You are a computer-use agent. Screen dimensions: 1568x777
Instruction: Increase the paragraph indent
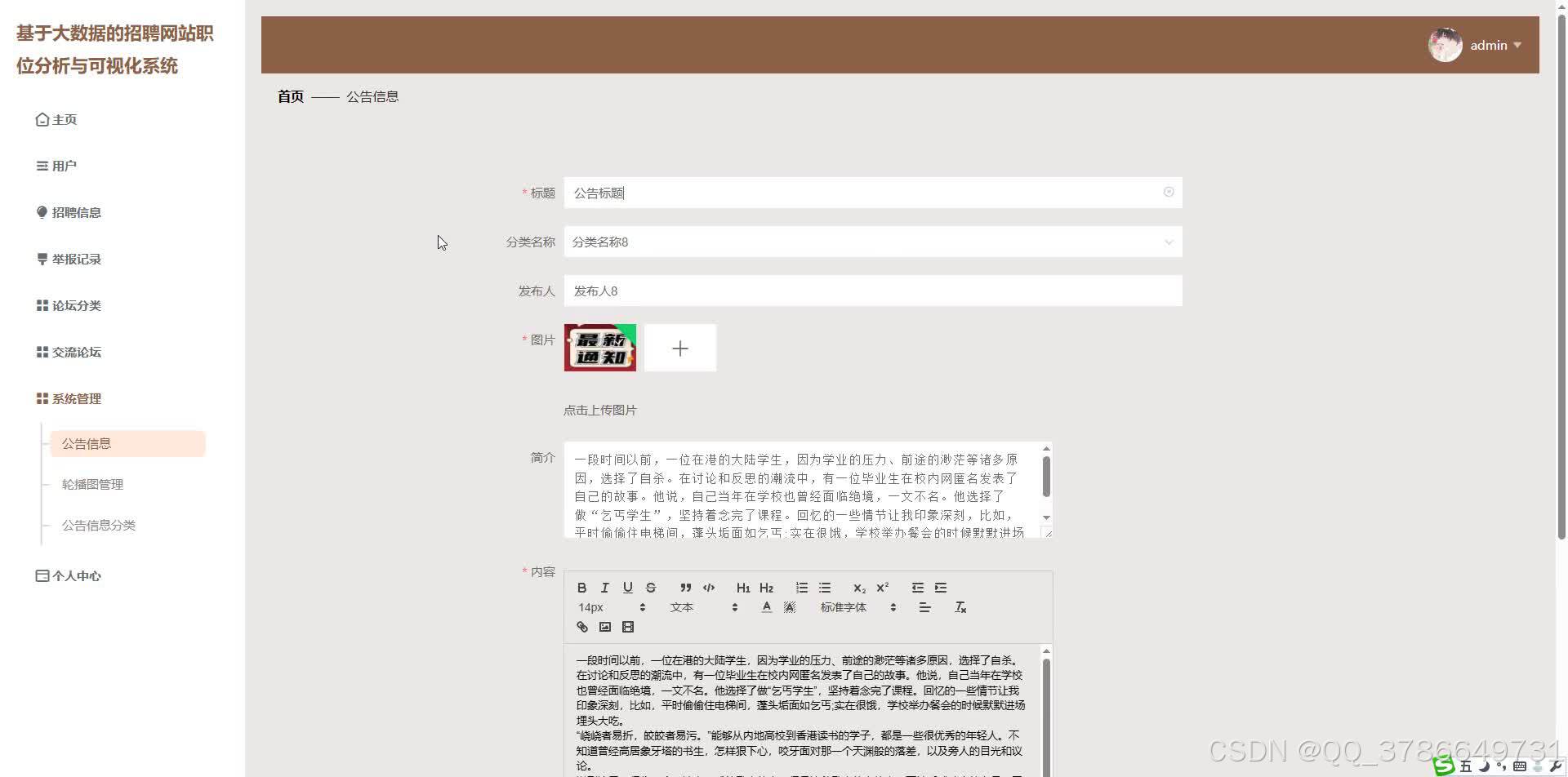[941, 588]
